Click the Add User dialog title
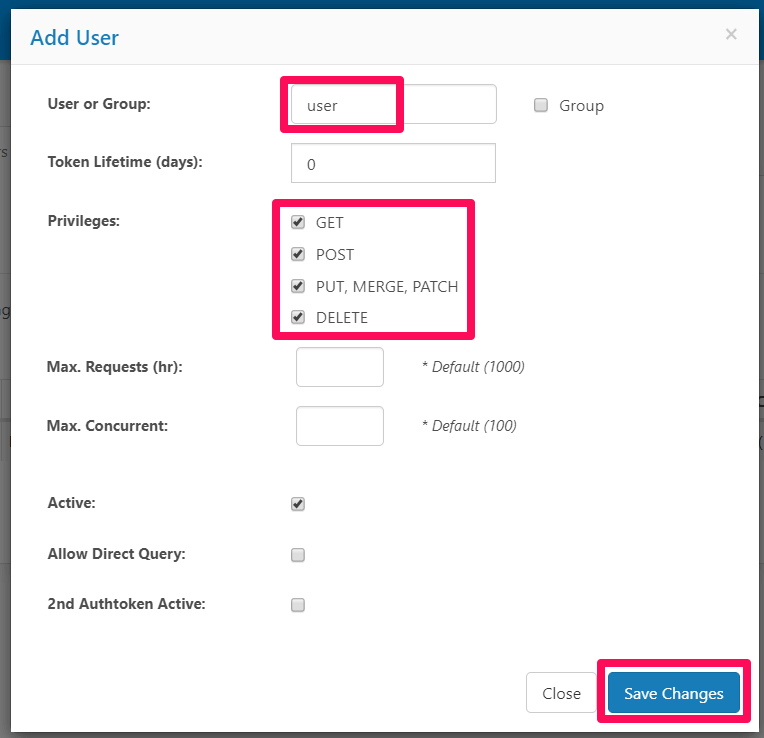764x738 pixels. (75, 38)
